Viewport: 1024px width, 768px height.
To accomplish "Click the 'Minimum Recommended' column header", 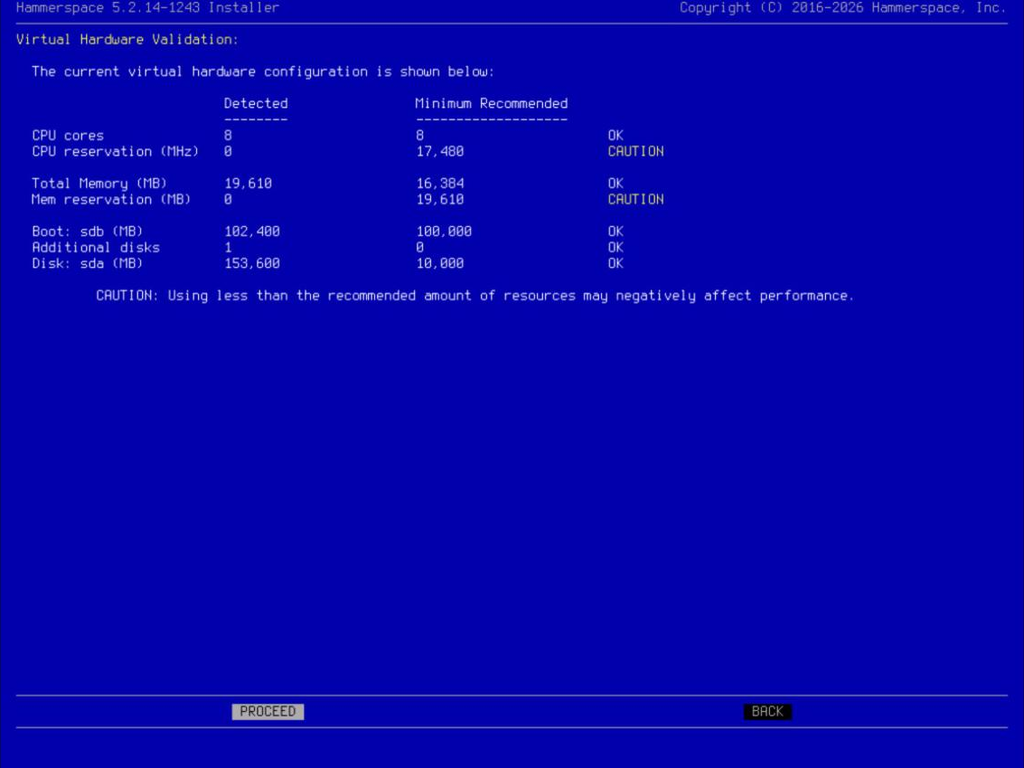I will pos(492,103).
